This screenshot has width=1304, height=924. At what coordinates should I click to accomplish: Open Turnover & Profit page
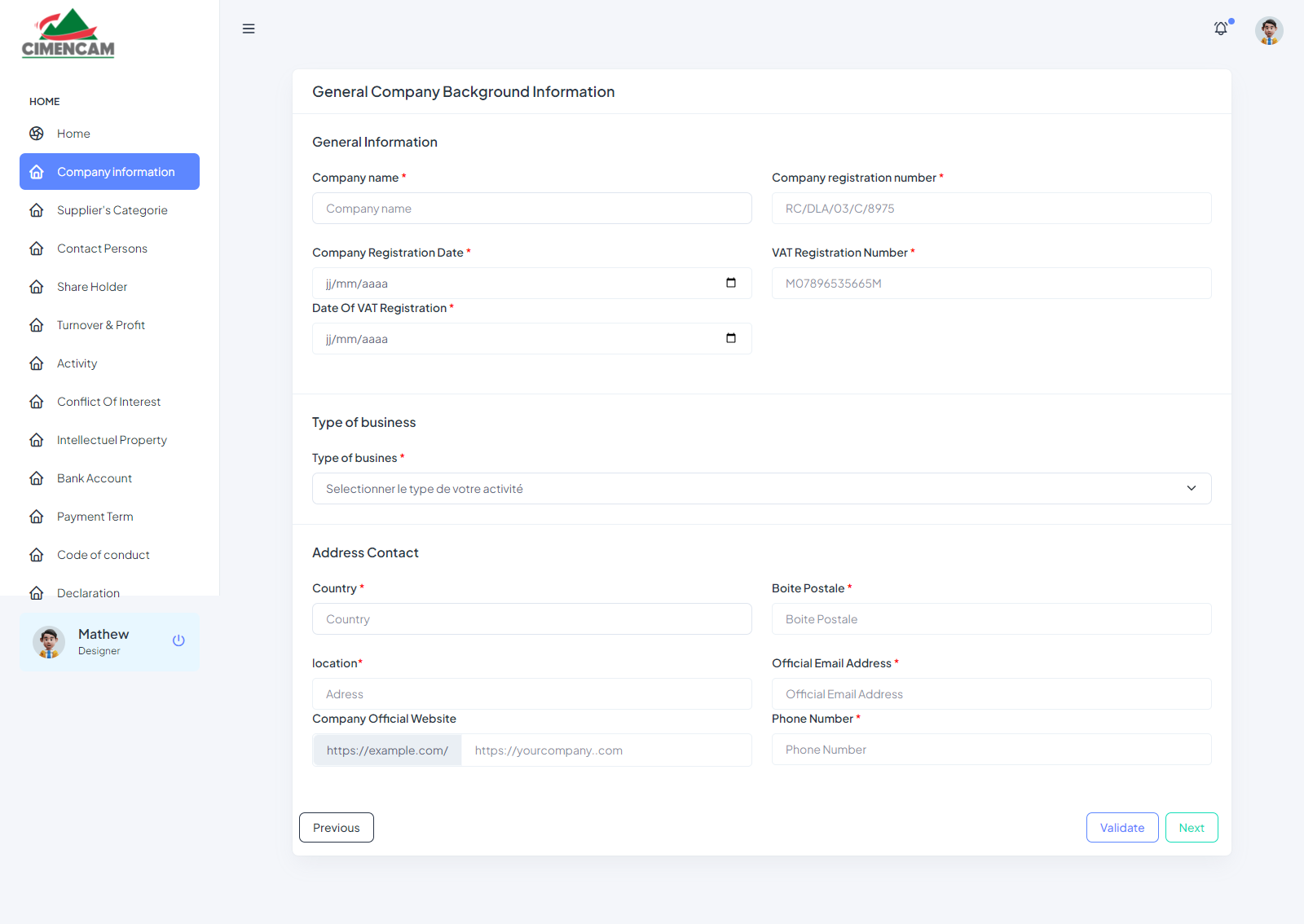pyautogui.click(x=101, y=325)
